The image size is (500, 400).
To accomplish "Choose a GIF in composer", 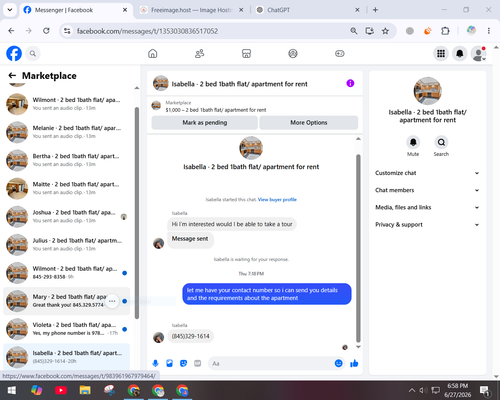I will pos(198,363).
